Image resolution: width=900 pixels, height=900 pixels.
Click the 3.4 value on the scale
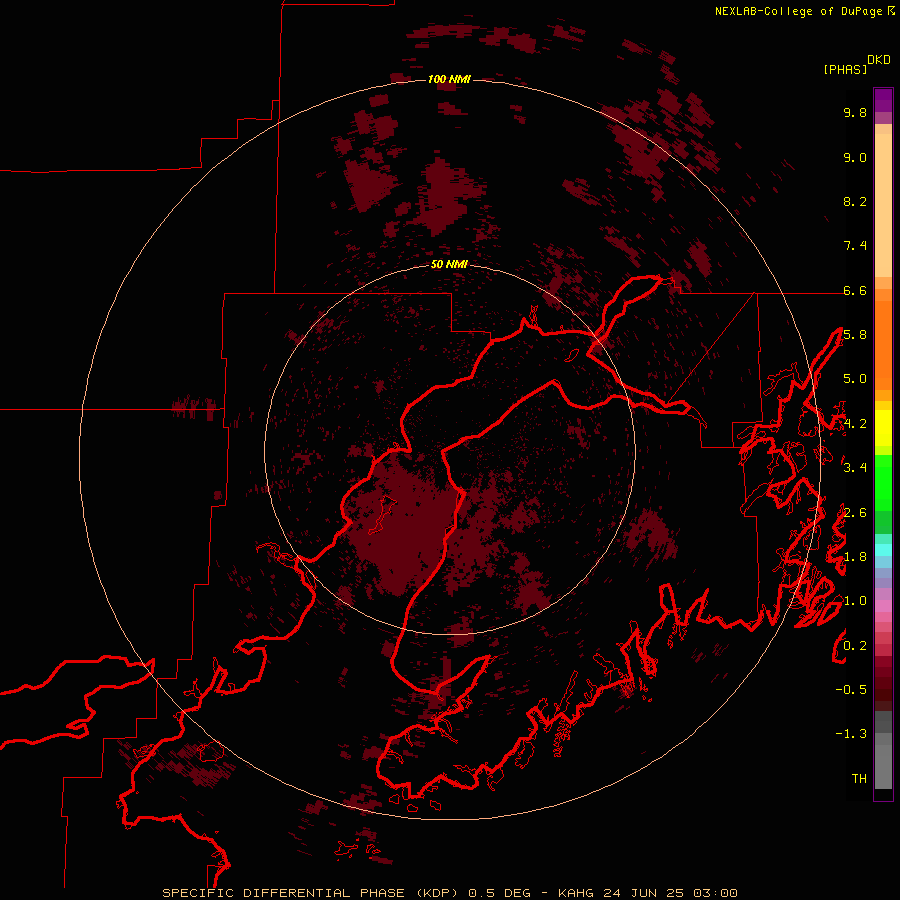(855, 468)
